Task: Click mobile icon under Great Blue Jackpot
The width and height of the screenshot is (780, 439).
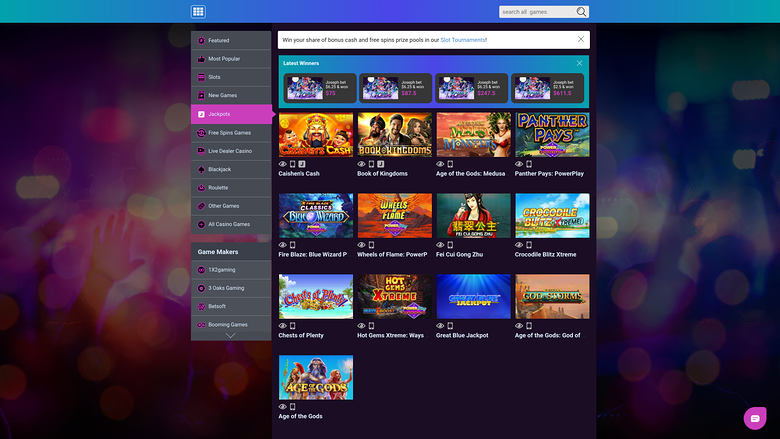Action: [450, 326]
